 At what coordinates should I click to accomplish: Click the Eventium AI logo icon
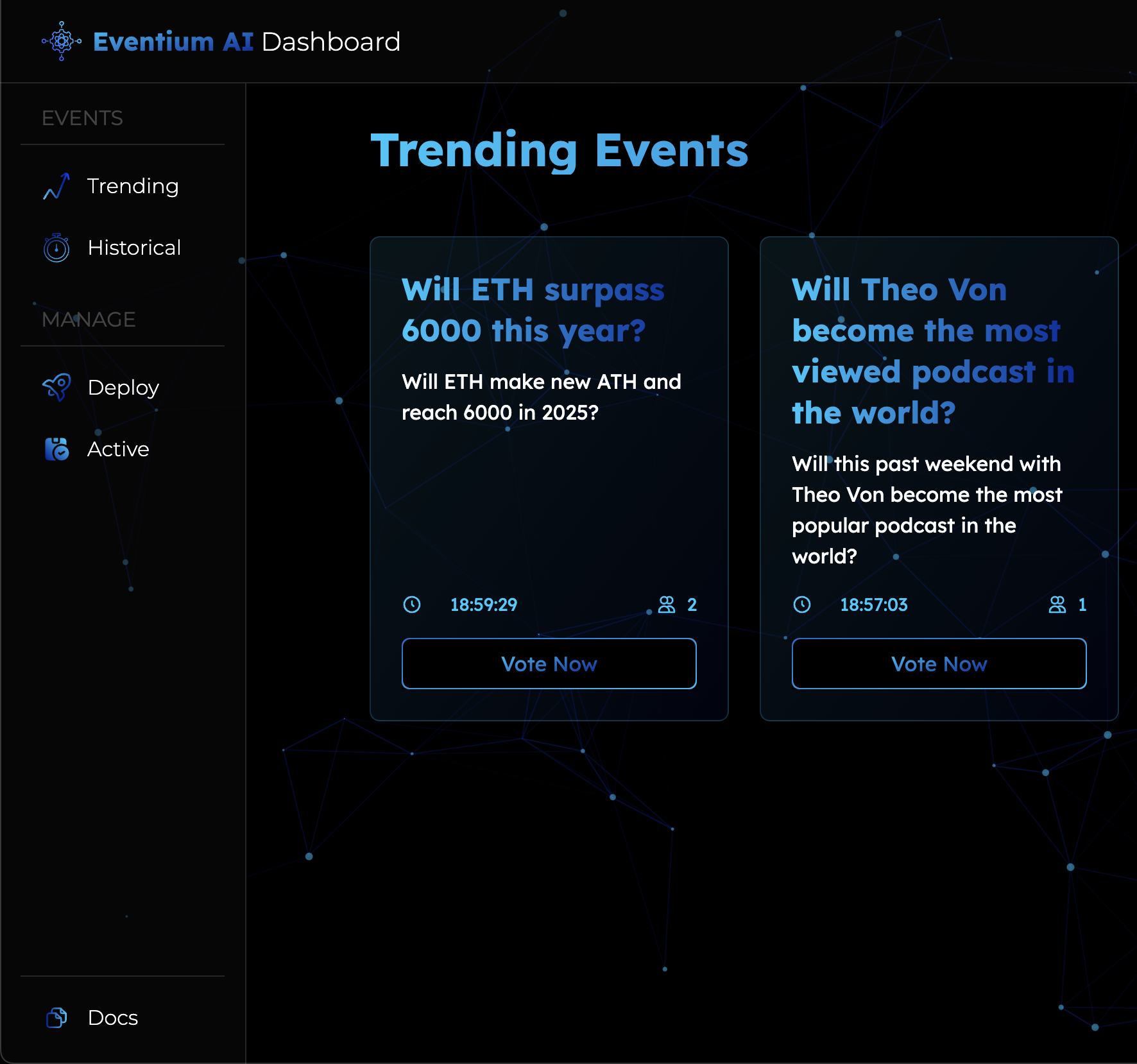pyautogui.click(x=62, y=41)
